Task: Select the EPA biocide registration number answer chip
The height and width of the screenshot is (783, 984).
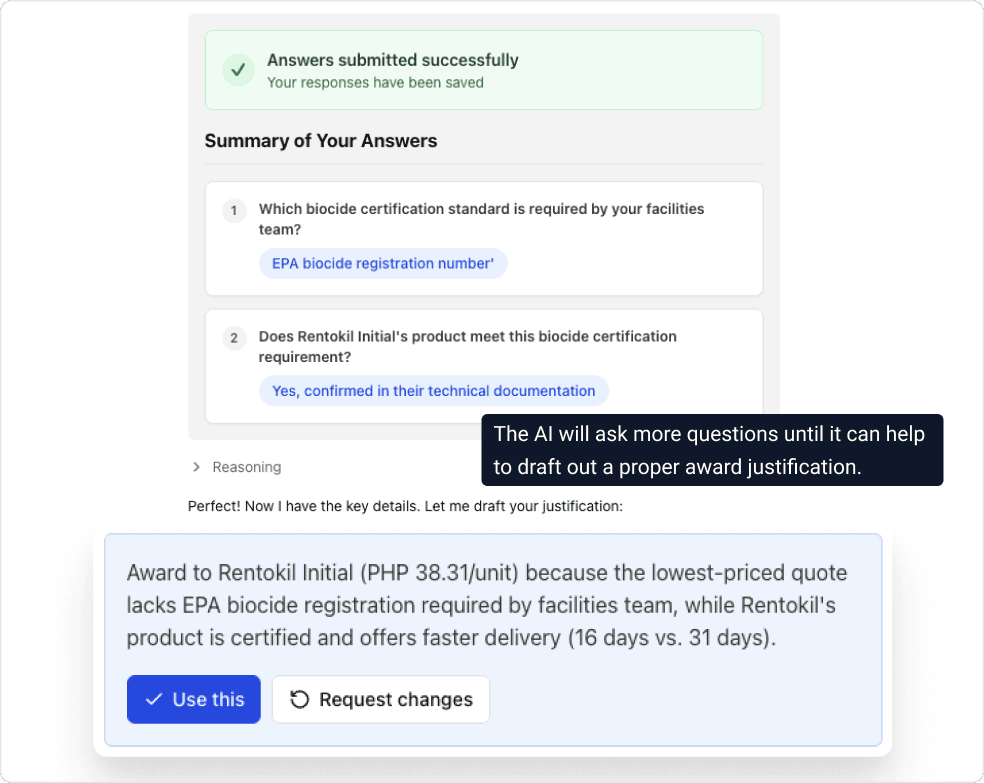Action: 383,262
